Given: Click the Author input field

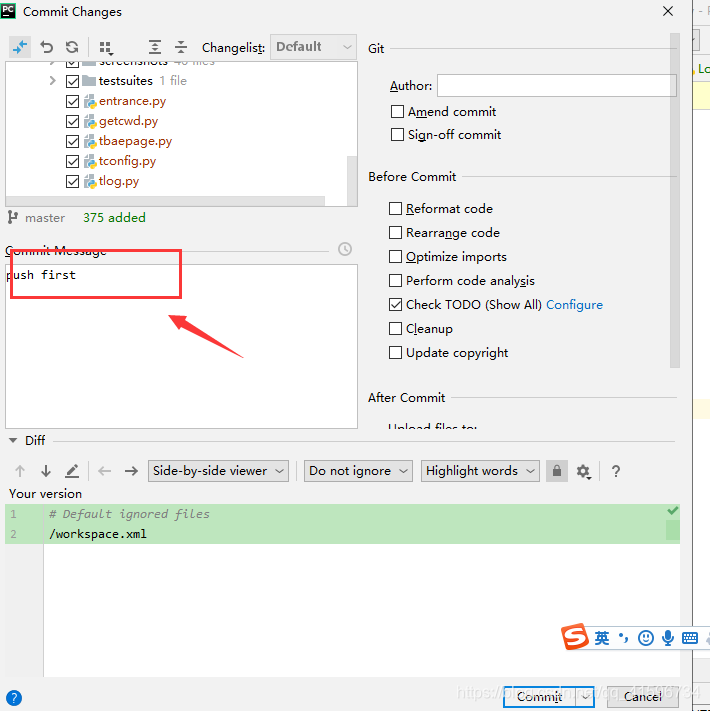Looking at the screenshot, I should click(x=557, y=85).
